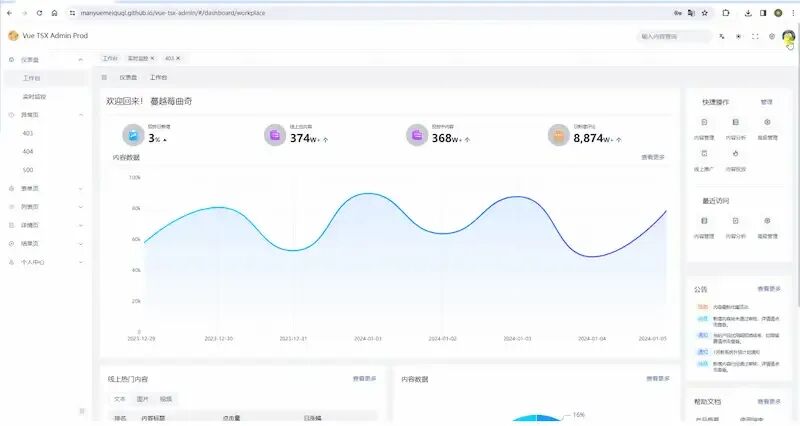Select the 视频 tab in 线上热门内容
The width and height of the screenshot is (800, 426).
pyautogui.click(x=166, y=399)
